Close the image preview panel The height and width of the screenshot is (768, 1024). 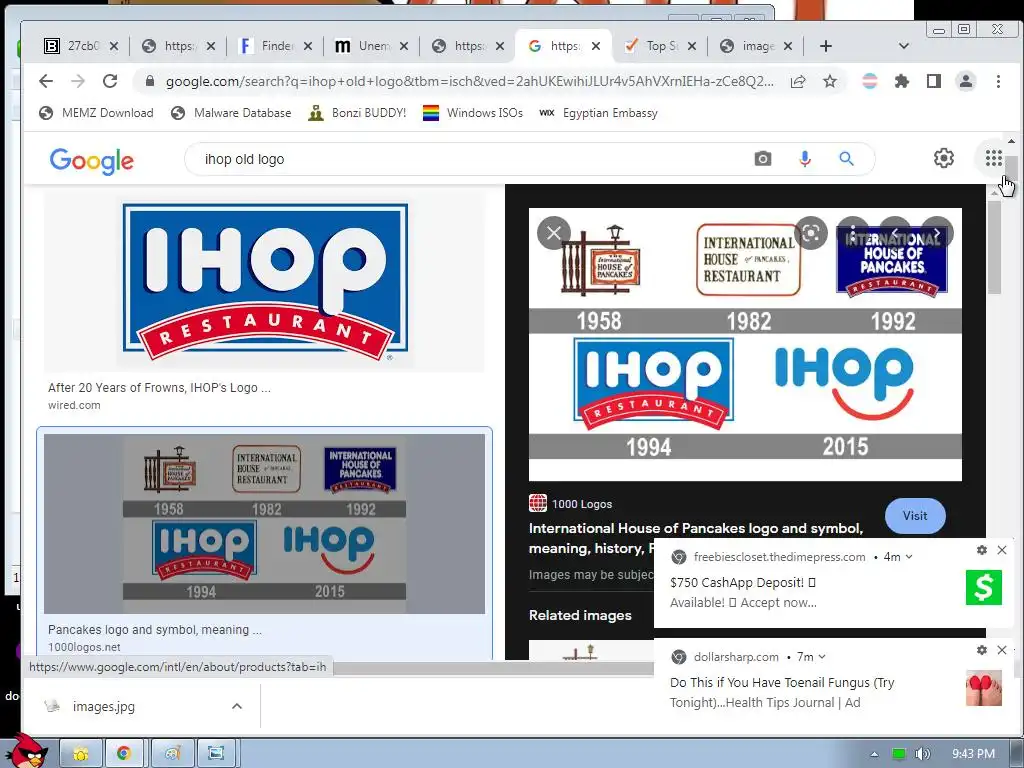coord(554,232)
